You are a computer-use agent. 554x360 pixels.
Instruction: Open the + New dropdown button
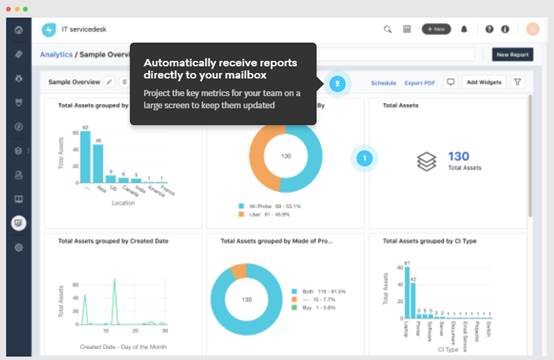coord(436,29)
